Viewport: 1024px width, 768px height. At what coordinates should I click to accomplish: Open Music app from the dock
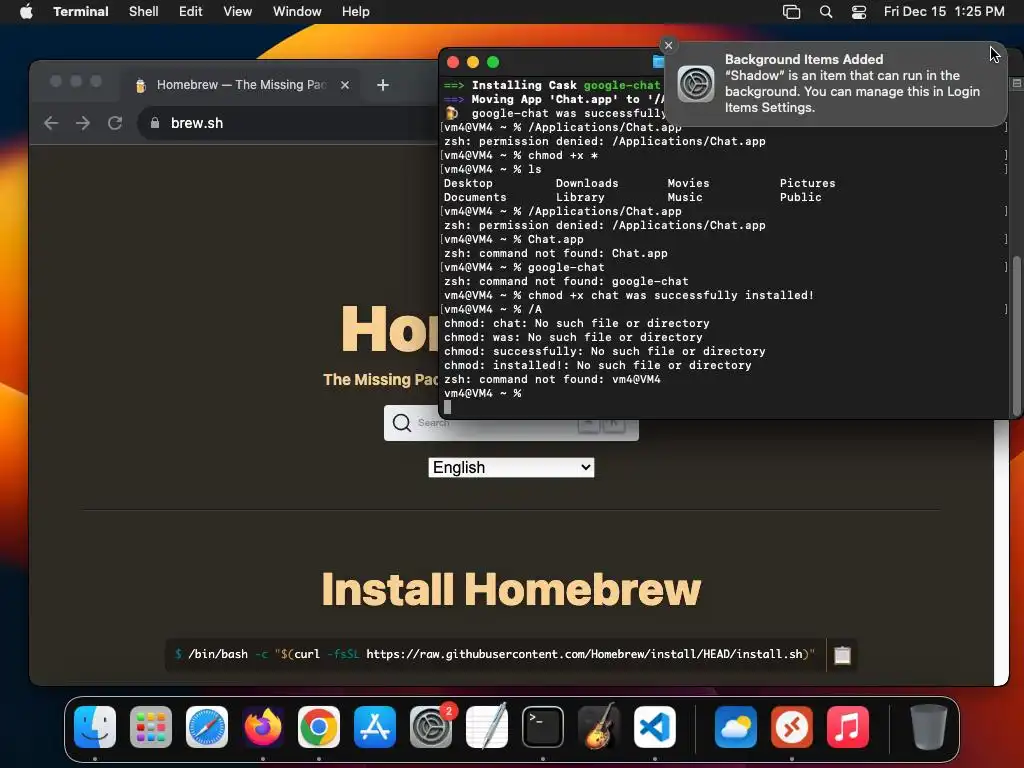coord(848,727)
